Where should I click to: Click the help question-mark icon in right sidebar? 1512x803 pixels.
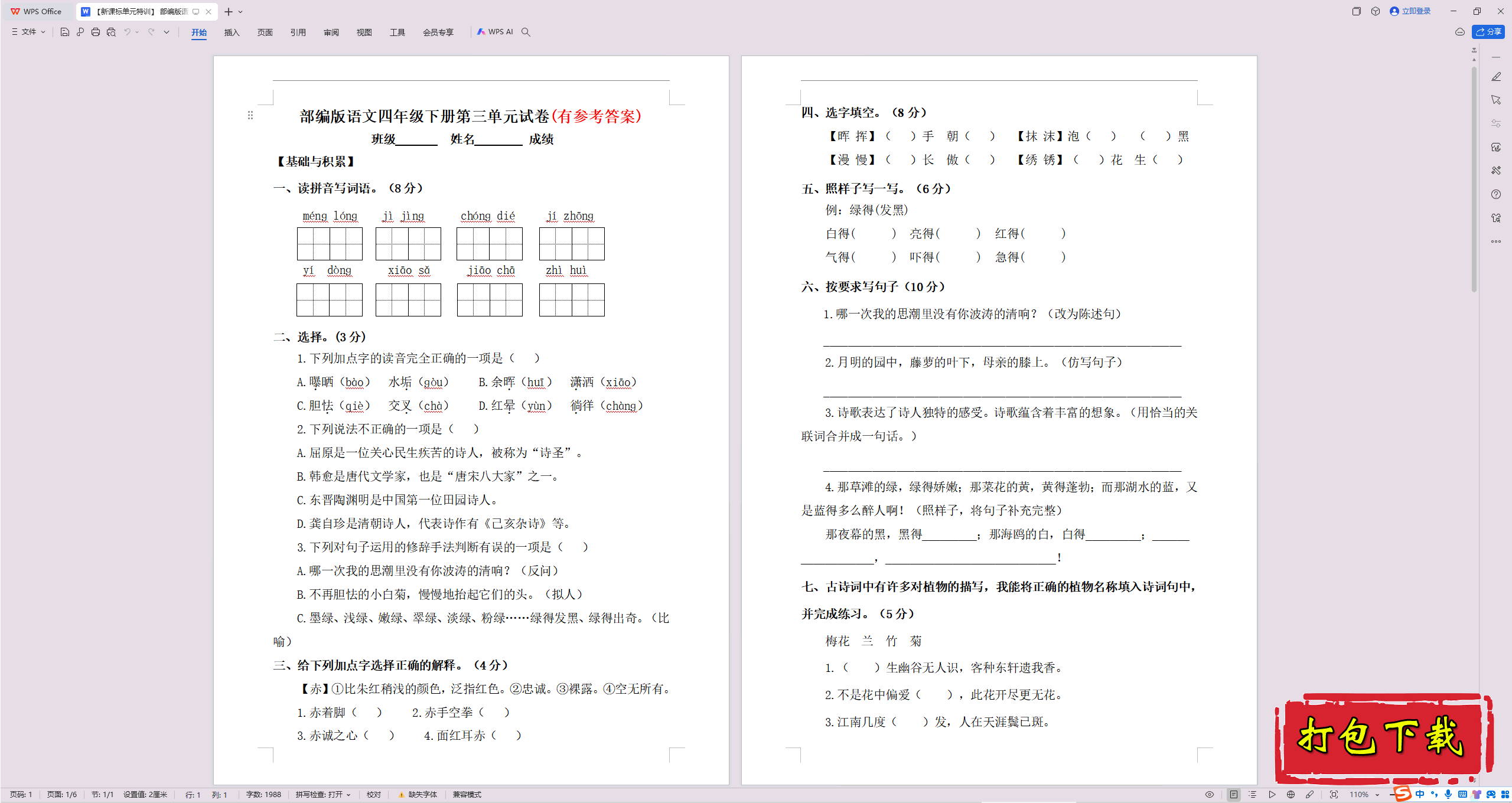click(x=1496, y=194)
